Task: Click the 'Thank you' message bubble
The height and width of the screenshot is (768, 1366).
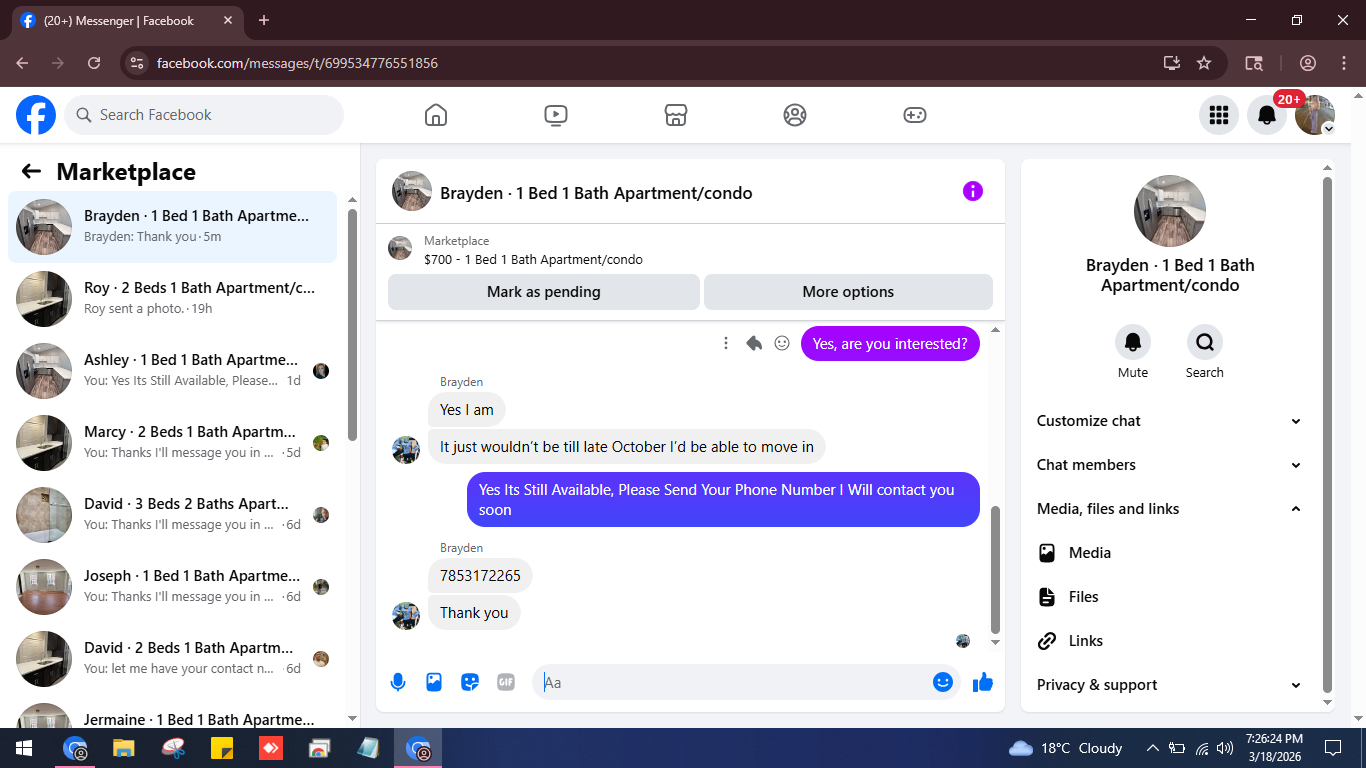Action: tap(474, 613)
